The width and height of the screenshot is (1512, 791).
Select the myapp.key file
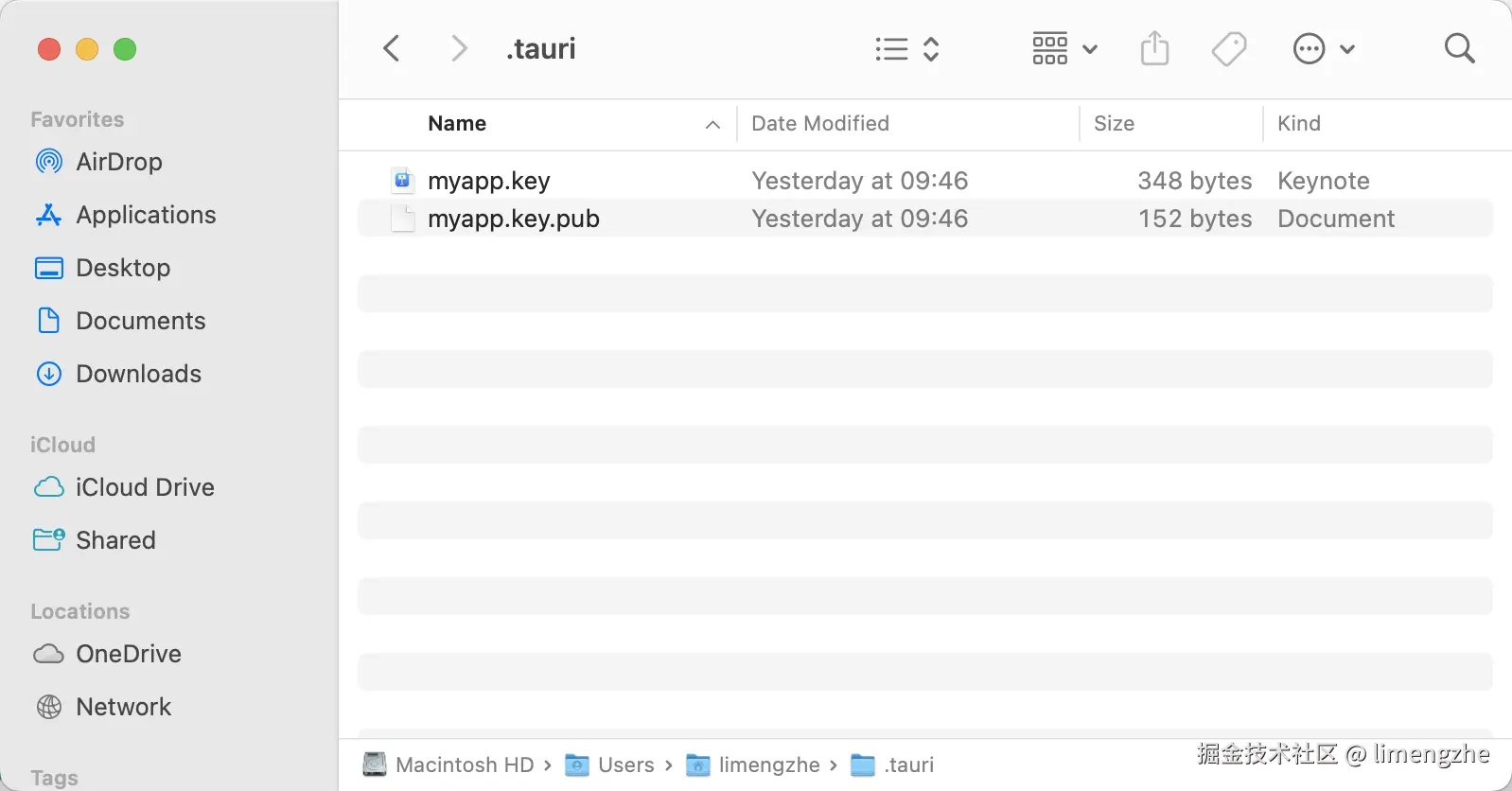click(488, 181)
